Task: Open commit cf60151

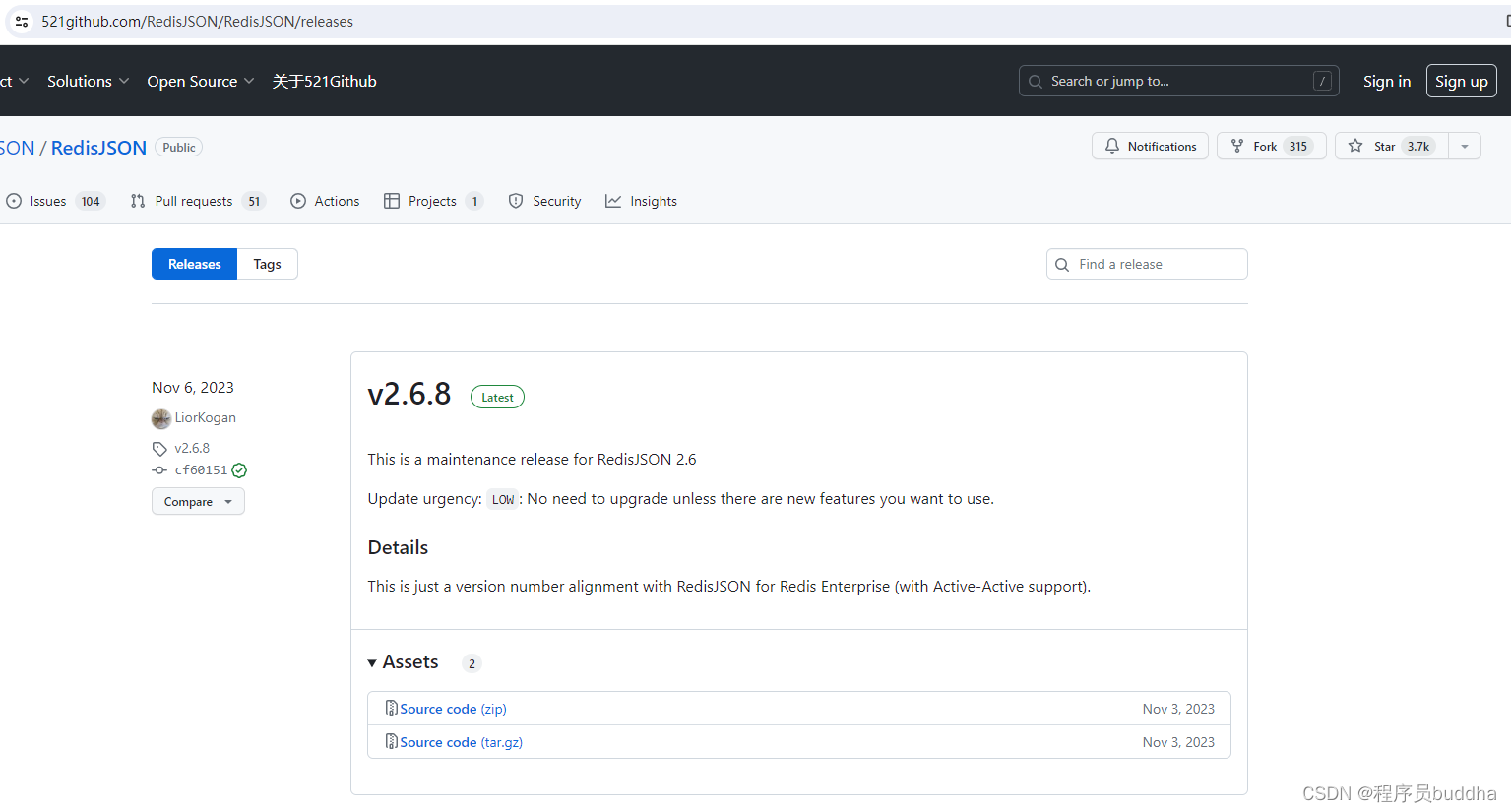Action: tap(201, 470)
